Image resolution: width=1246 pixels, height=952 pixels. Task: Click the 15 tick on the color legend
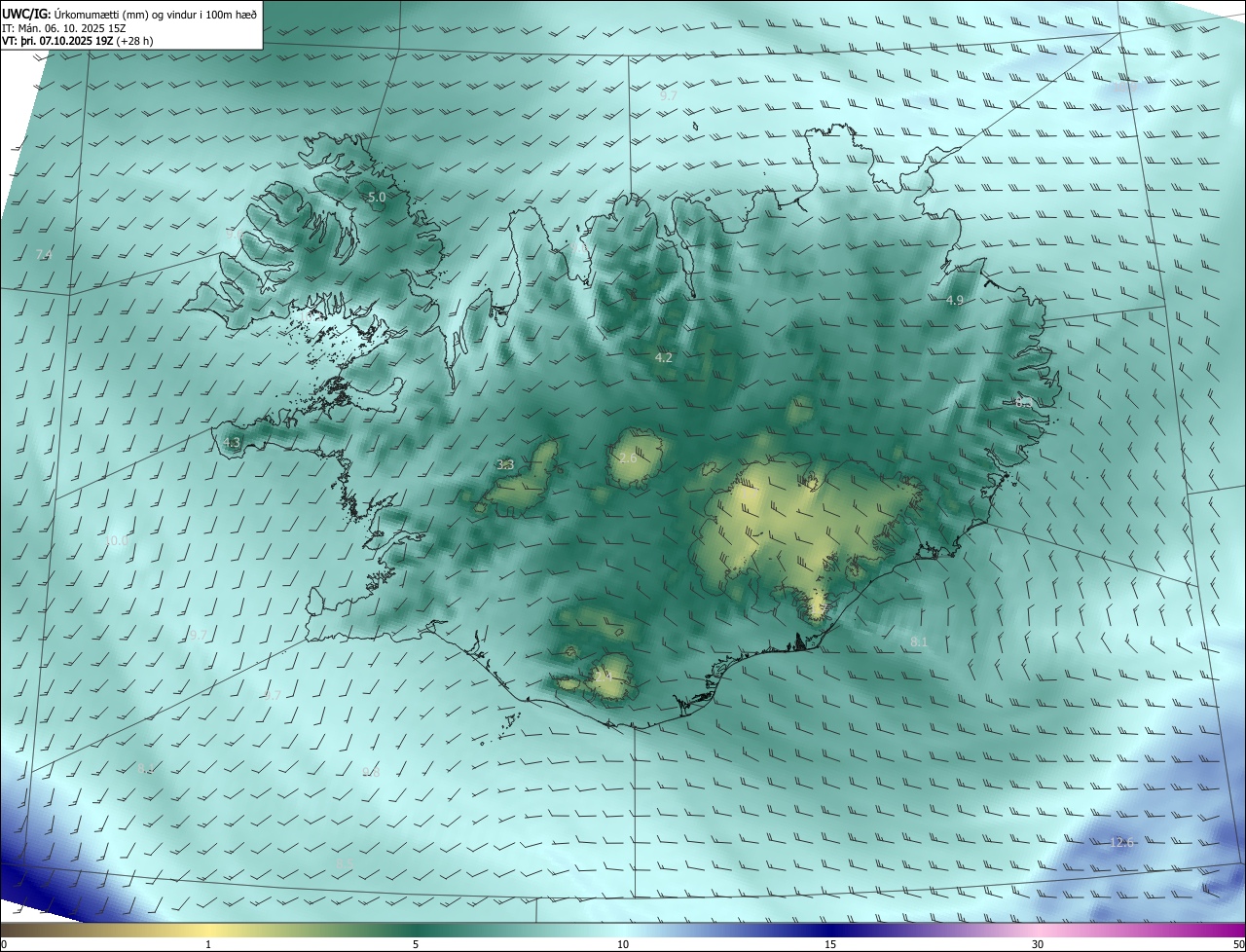click(x=830, y=944)
